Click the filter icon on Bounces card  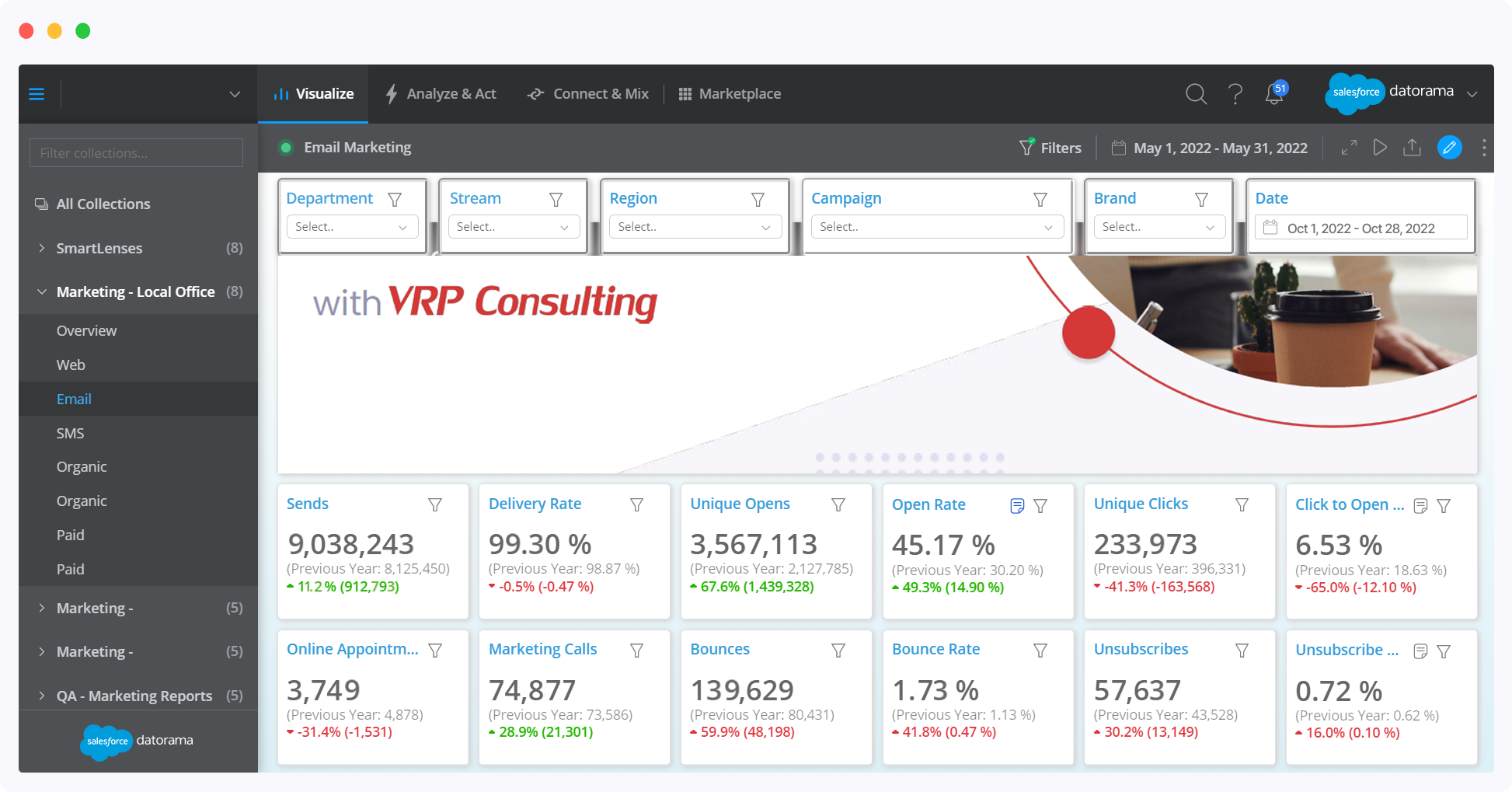point(838,651)
